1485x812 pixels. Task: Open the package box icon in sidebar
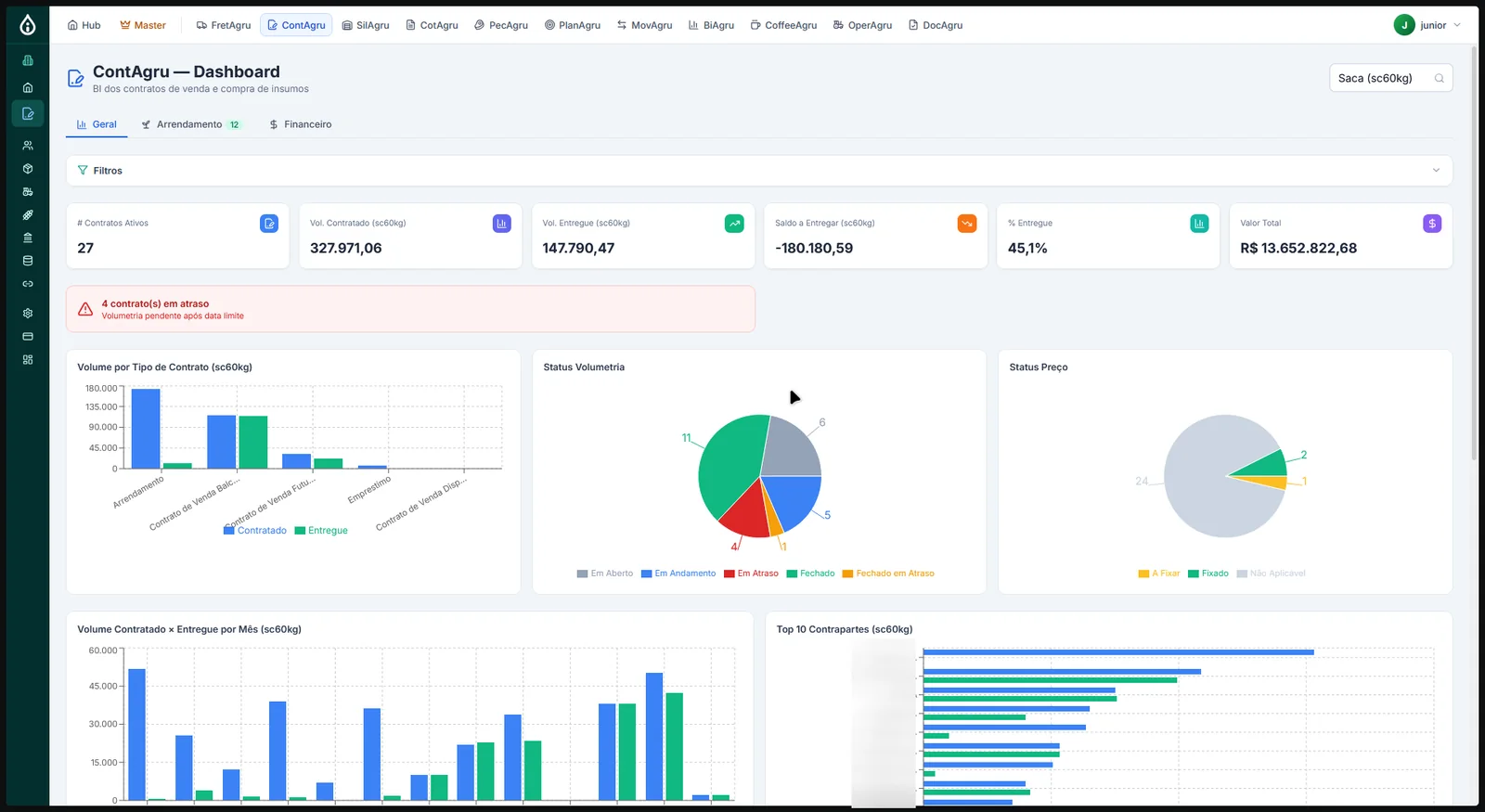pos(28,169)
